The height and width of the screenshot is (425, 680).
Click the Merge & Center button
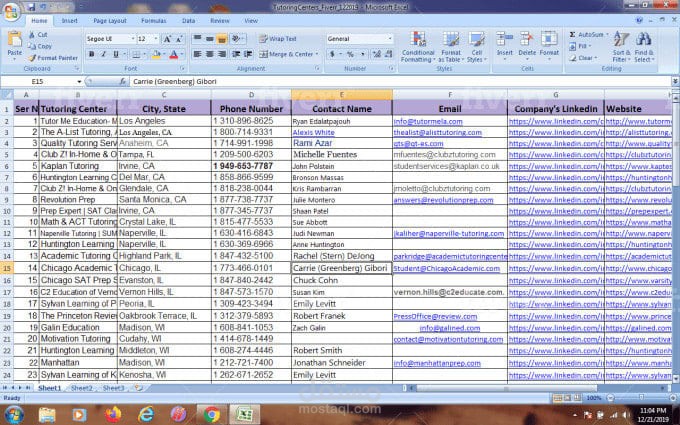(x=289, y=54)
